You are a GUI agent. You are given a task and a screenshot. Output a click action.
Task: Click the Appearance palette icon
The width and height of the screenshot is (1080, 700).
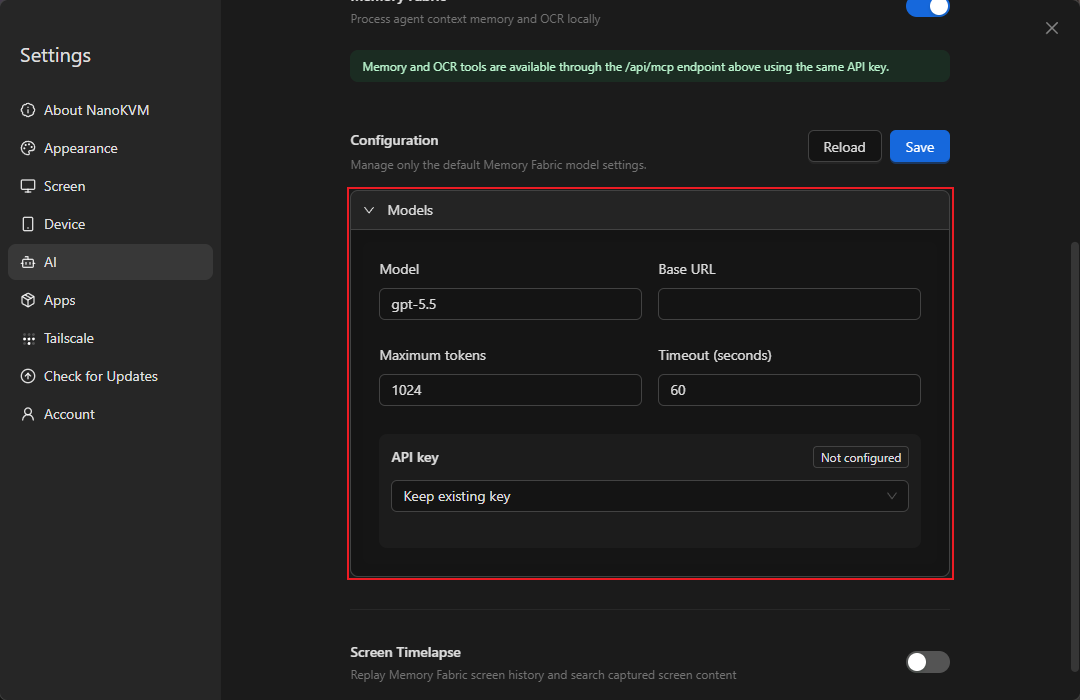[x=28, y=148]
